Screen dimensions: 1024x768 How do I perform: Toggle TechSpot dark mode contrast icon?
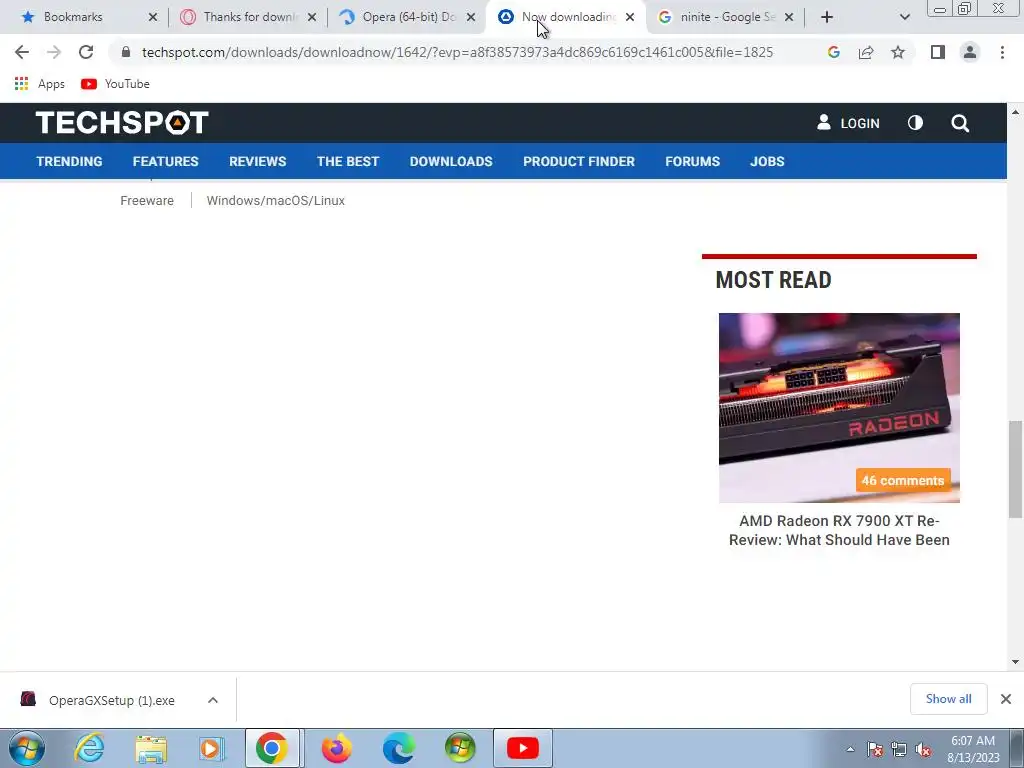point(915,123)
